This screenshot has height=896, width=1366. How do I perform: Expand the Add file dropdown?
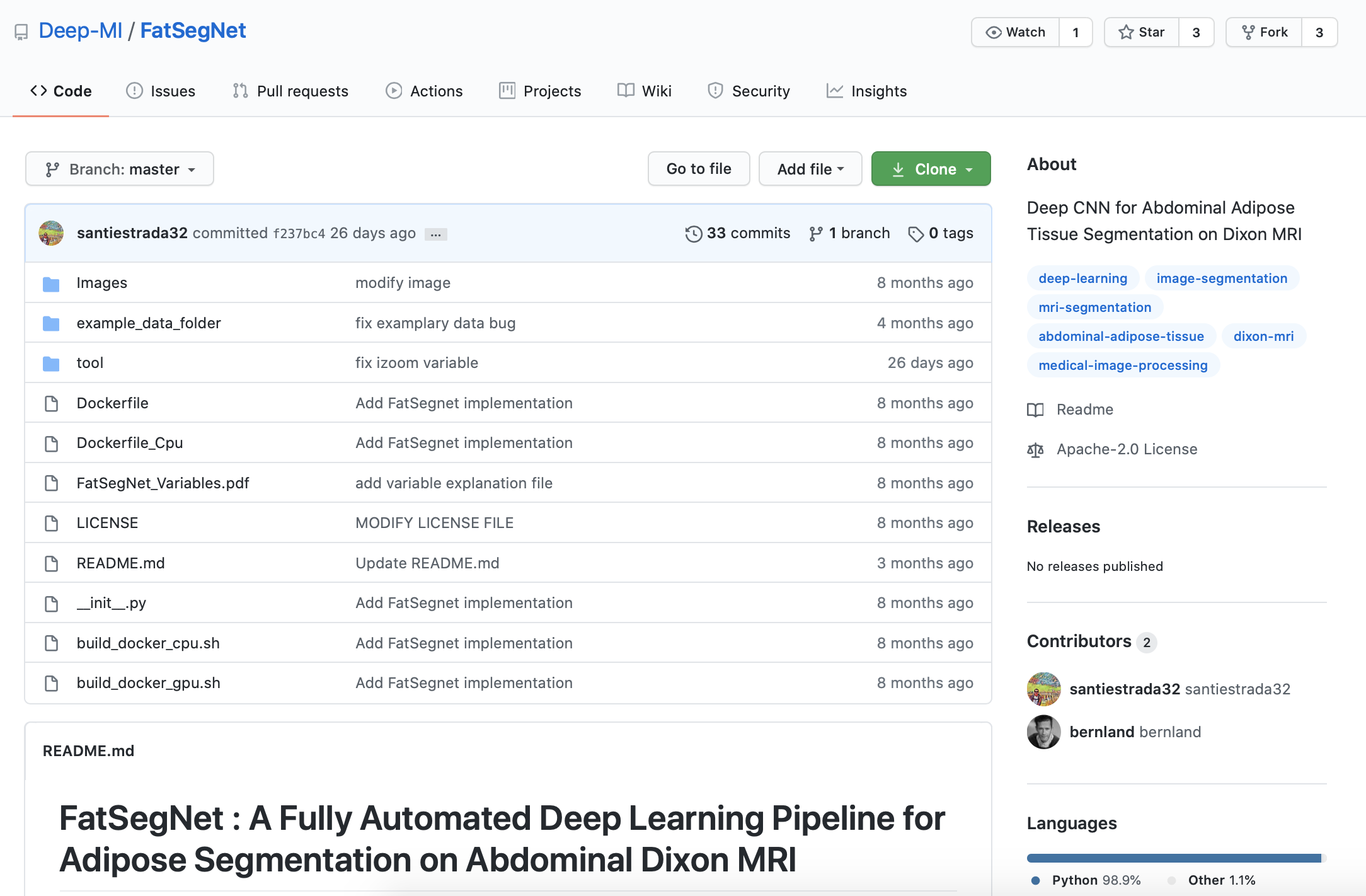(x=810, y=169)
